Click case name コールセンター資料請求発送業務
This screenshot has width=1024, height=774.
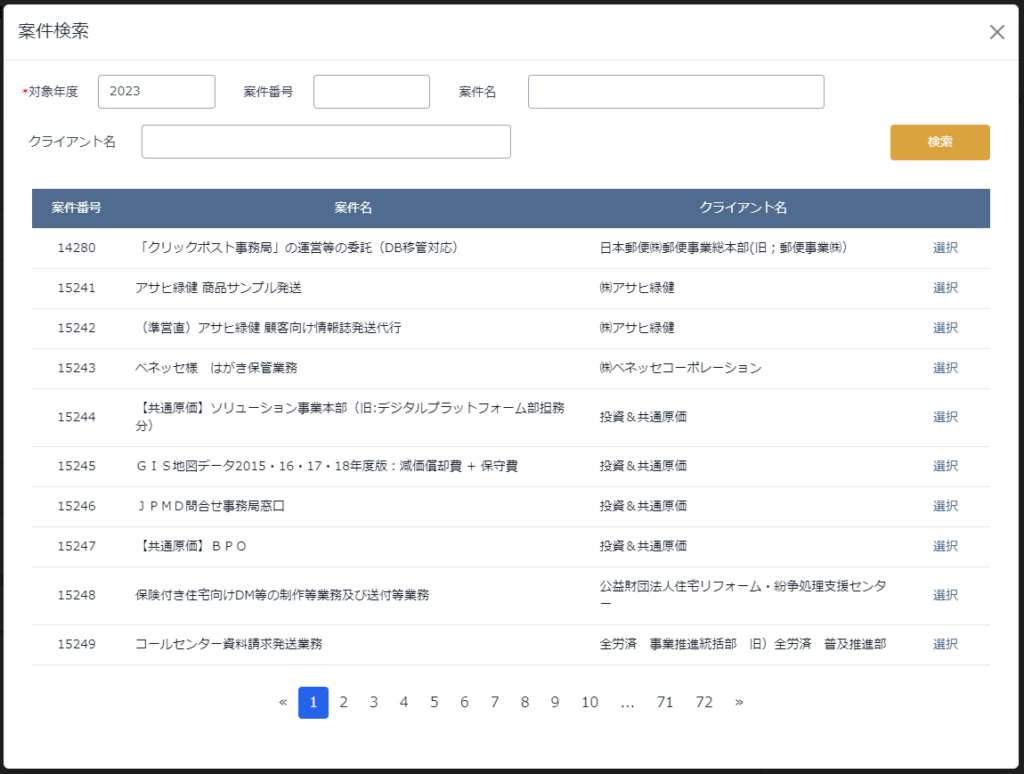pyautogui.click(x=229, y=644)
